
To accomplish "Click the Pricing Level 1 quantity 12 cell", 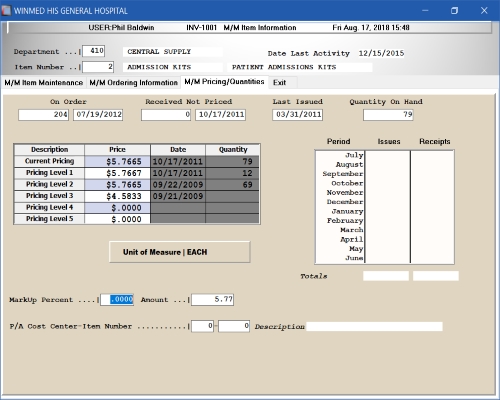I will pos(232,173).
